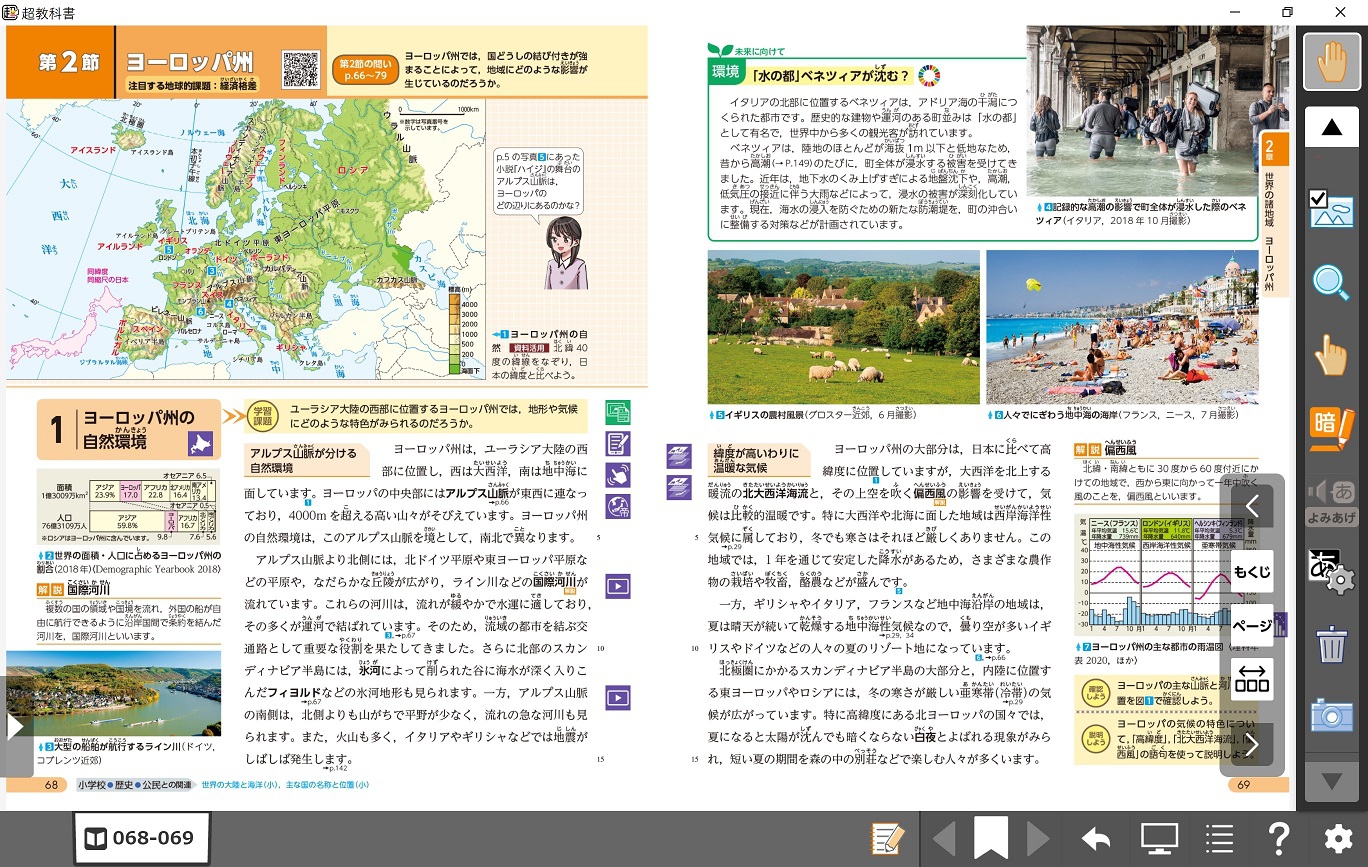Click the 緯度が高いわりに温暖な気候 subheading
1368x867 pixels.
pyautogui.click(x=757, y=460)
